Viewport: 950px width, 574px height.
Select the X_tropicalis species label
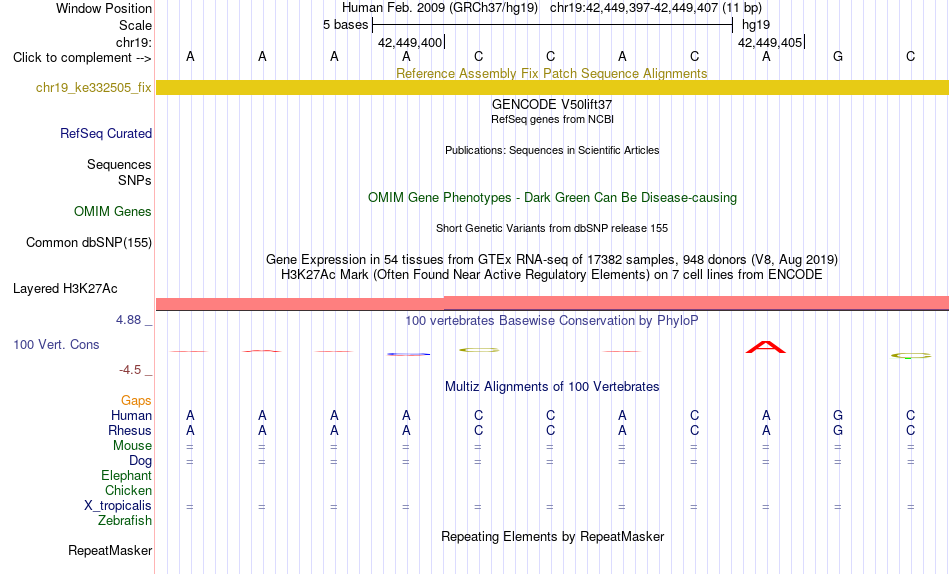pyautogui.click(x=118, y=506)
